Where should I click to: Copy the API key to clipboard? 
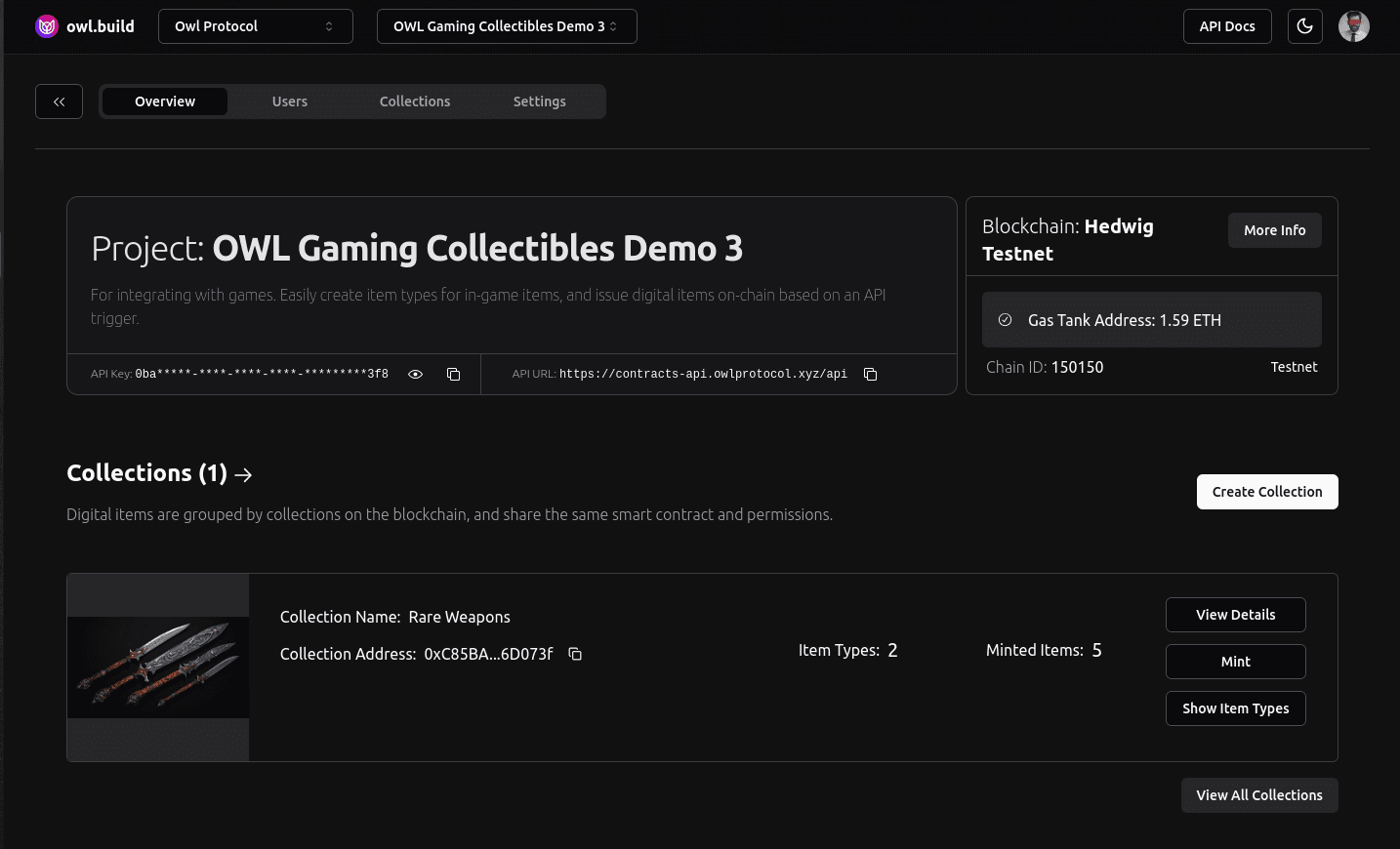(x=453, y=375)
